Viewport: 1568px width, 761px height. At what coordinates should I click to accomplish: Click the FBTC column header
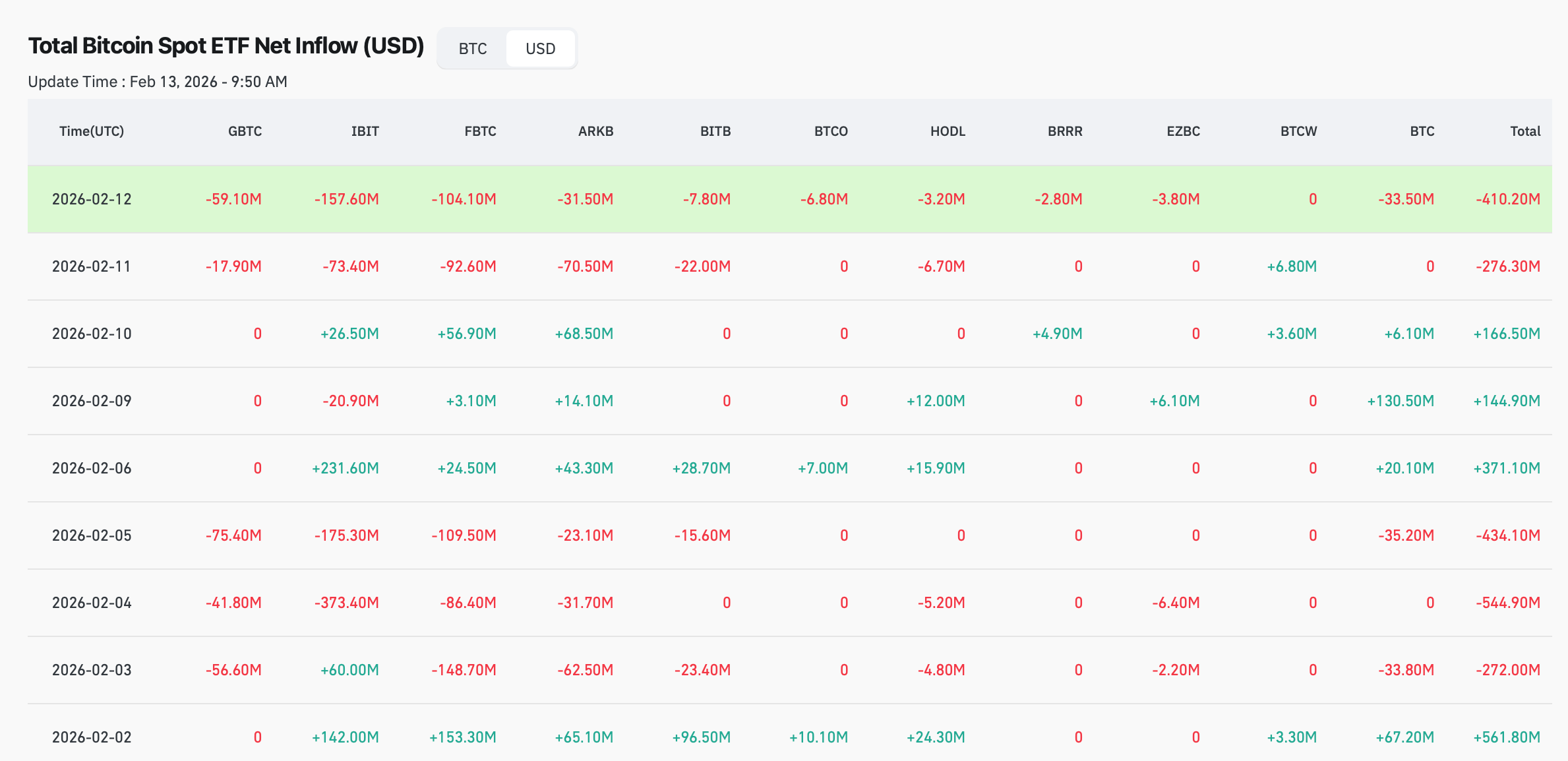[480, 131]
